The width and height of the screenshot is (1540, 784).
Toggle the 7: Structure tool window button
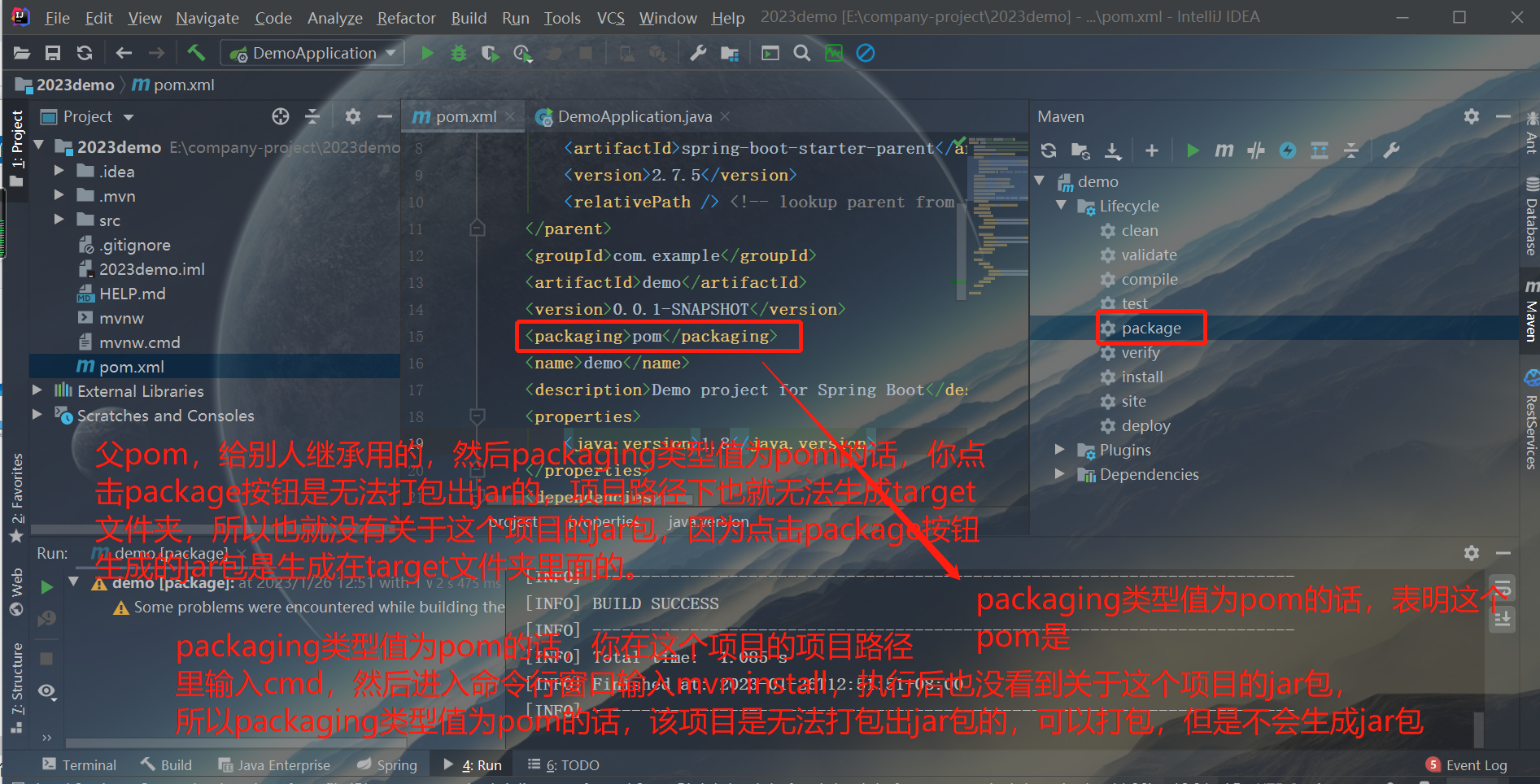click(16, 688)
